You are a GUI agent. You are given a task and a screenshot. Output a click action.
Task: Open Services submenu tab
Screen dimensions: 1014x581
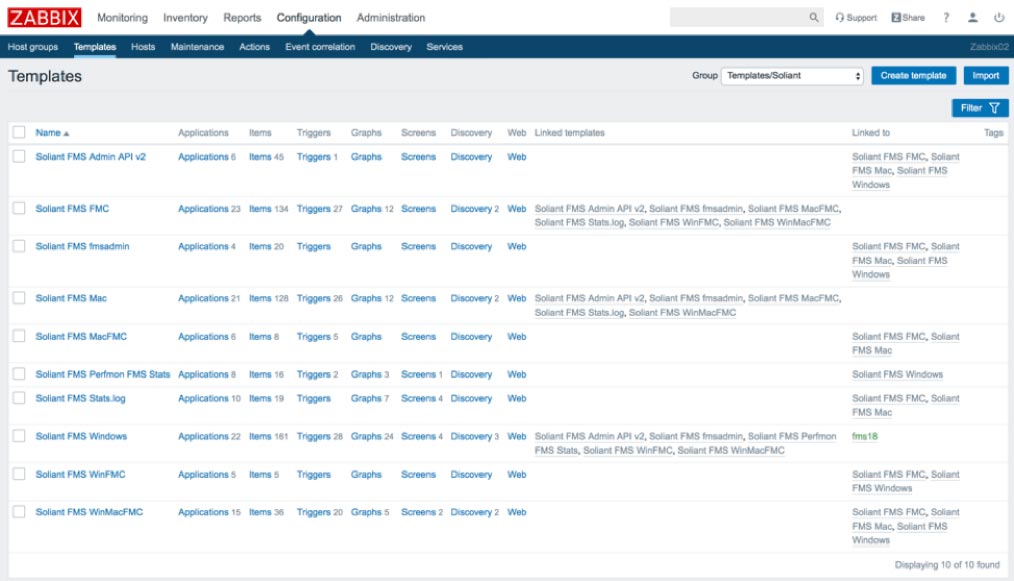tap(444, 47)
